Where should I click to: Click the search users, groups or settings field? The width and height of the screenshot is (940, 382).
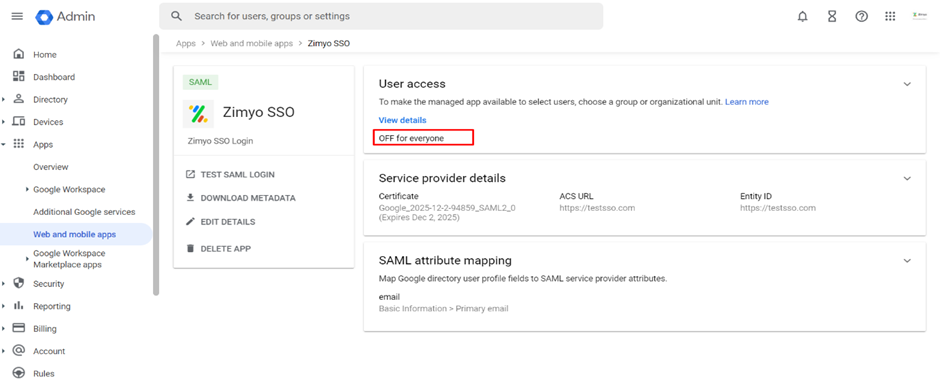[381, 16]
